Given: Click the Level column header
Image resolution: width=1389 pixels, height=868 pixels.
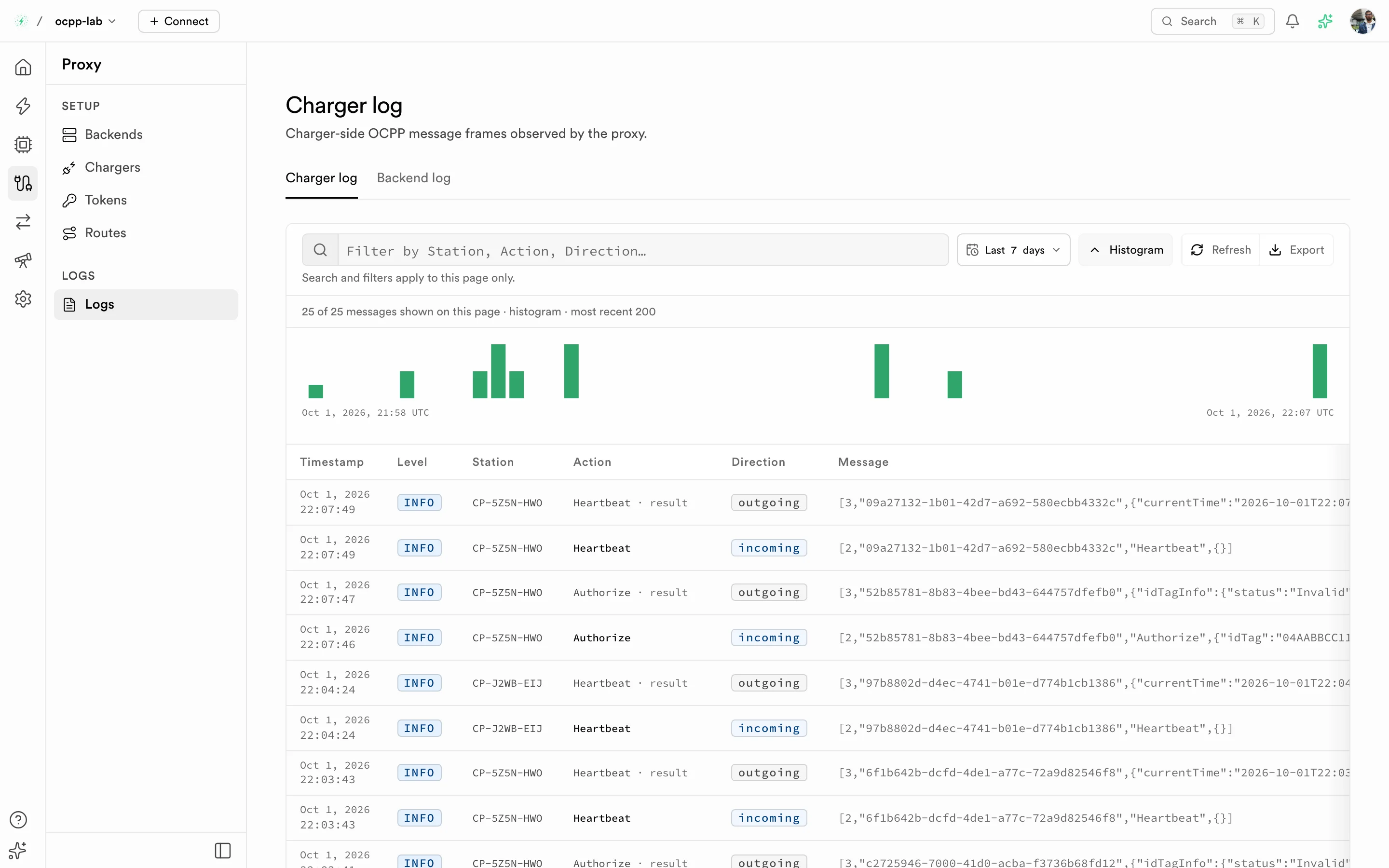Looking at the screenshot, I should click(x=412, y=461).
